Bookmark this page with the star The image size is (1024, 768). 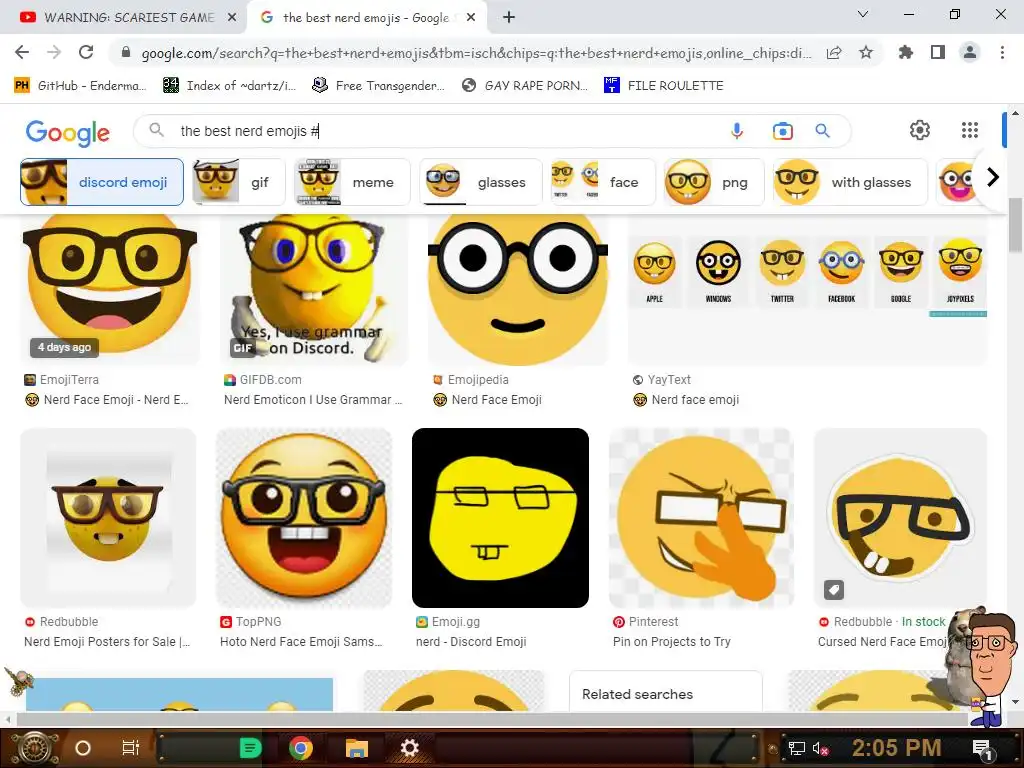point(866,52)
